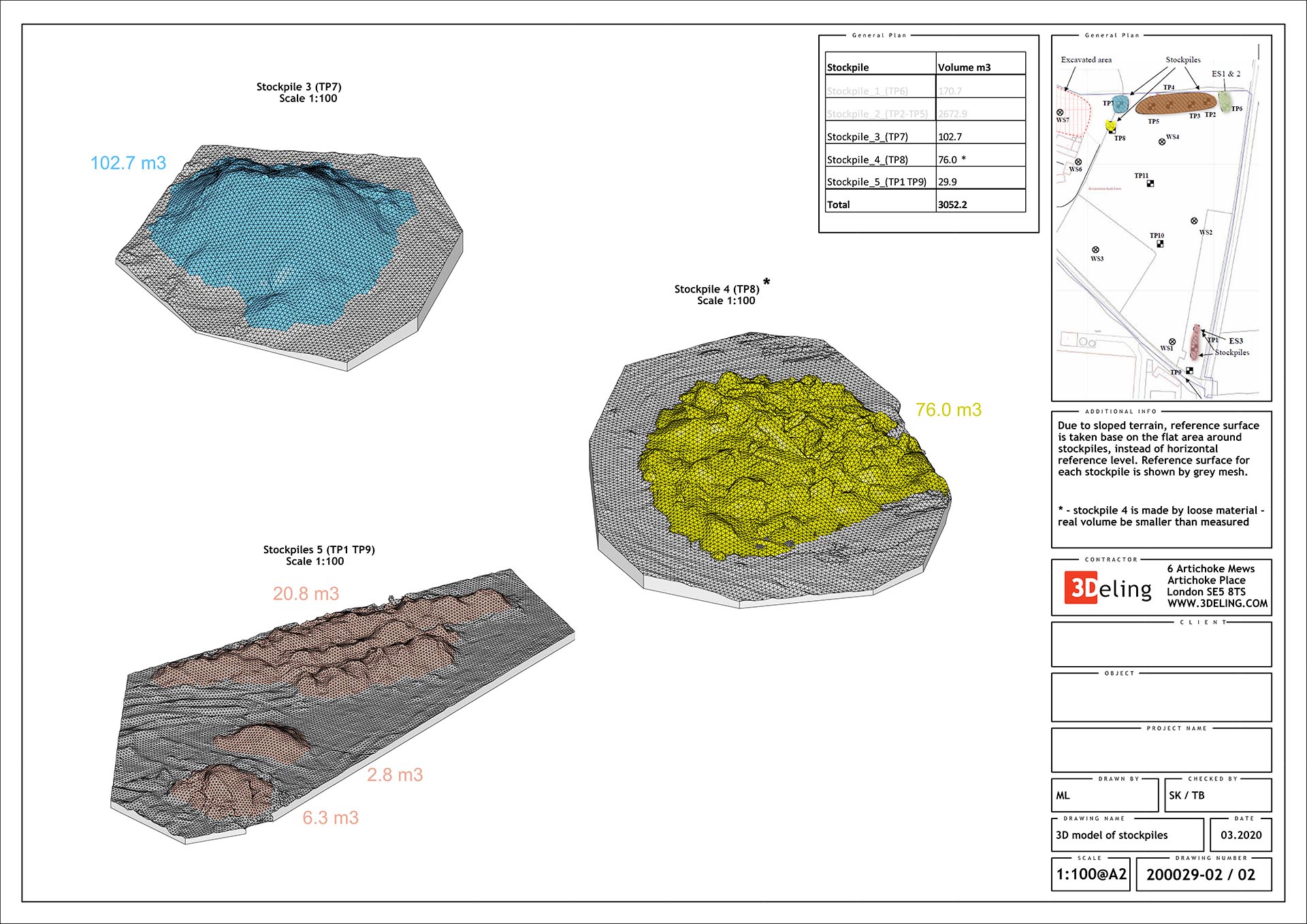This screenshot has width=1307, height=924.
Task: Click the green ES1 & 2 patch on plan
Action: 1225,102
